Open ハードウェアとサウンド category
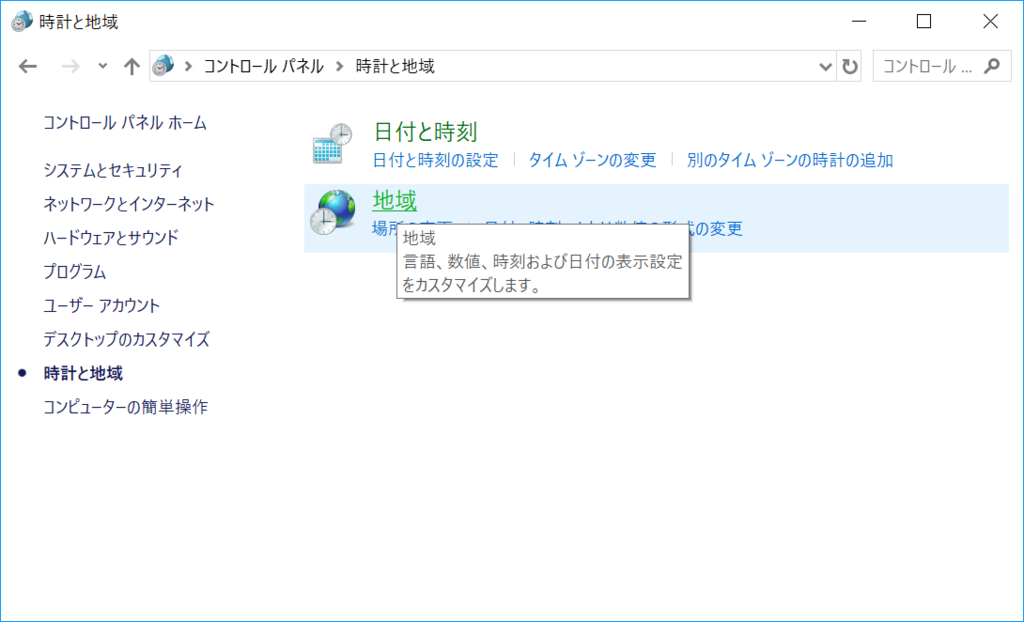Image resolution: width=1024 pixels, height=622 pixels. 111,238
